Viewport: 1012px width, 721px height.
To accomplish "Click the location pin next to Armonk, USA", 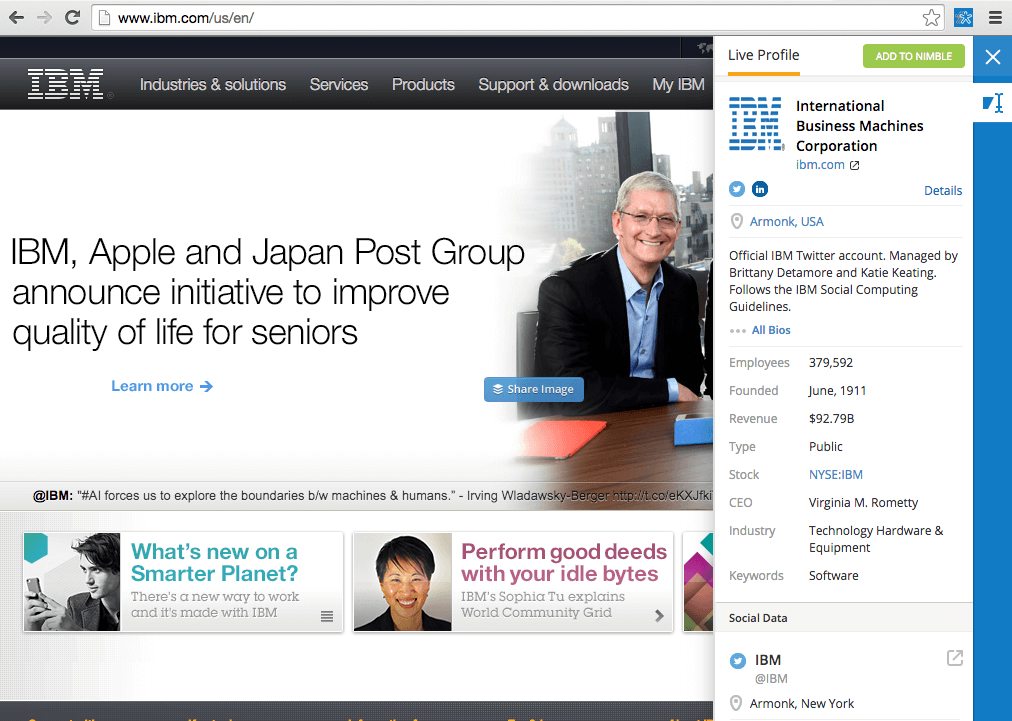I will 736,221.
